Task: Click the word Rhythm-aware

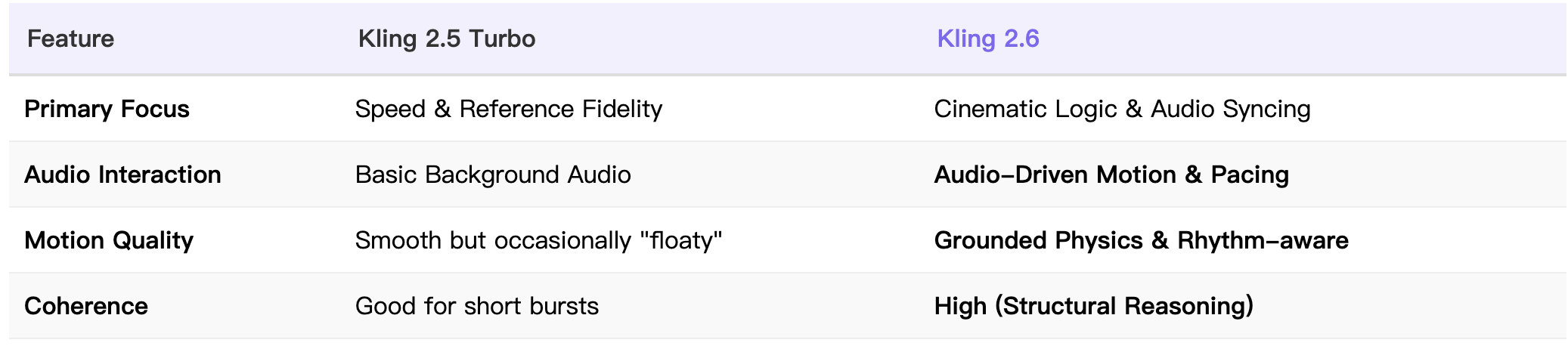Action: click(x=1263, y=240)
